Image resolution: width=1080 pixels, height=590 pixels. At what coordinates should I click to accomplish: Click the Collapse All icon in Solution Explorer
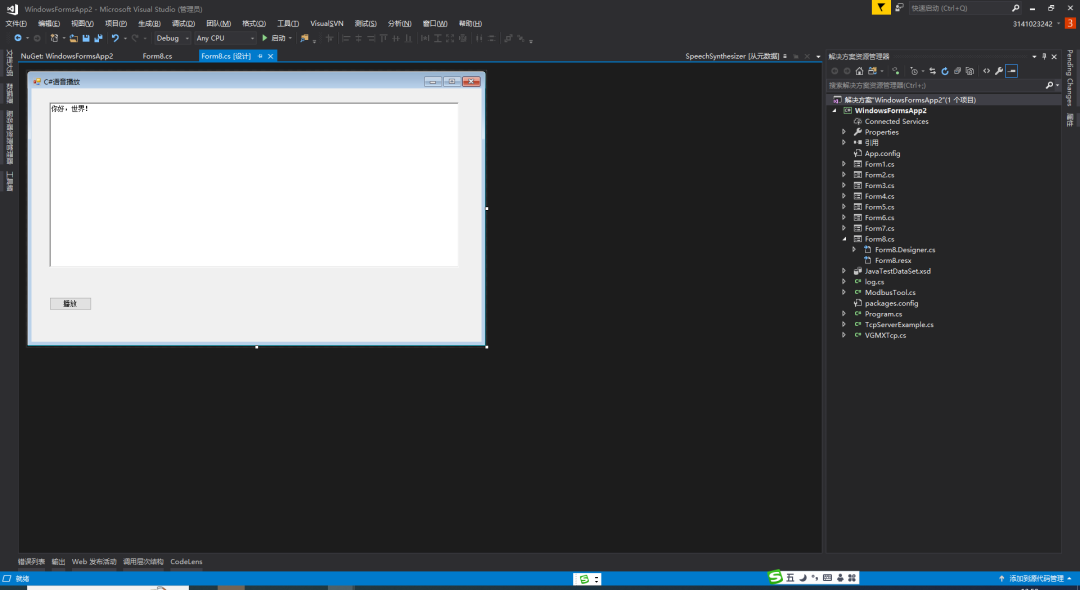957,71
